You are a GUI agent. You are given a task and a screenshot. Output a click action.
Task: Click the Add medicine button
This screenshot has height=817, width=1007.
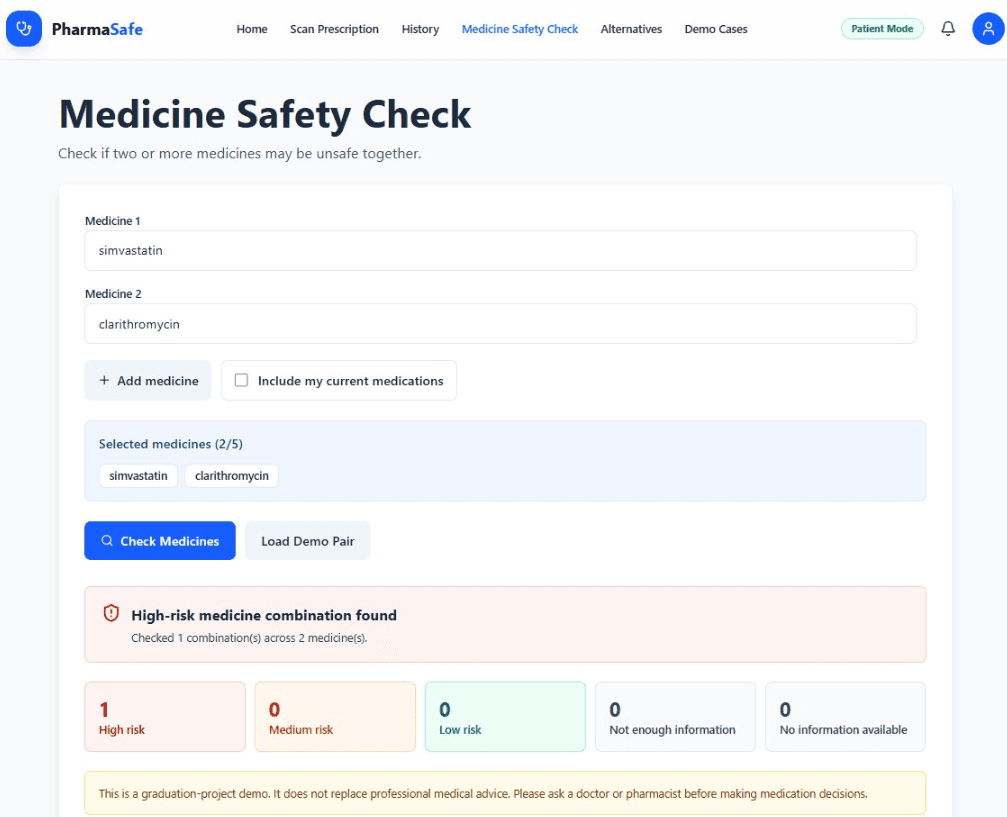(x=148, y=380)
